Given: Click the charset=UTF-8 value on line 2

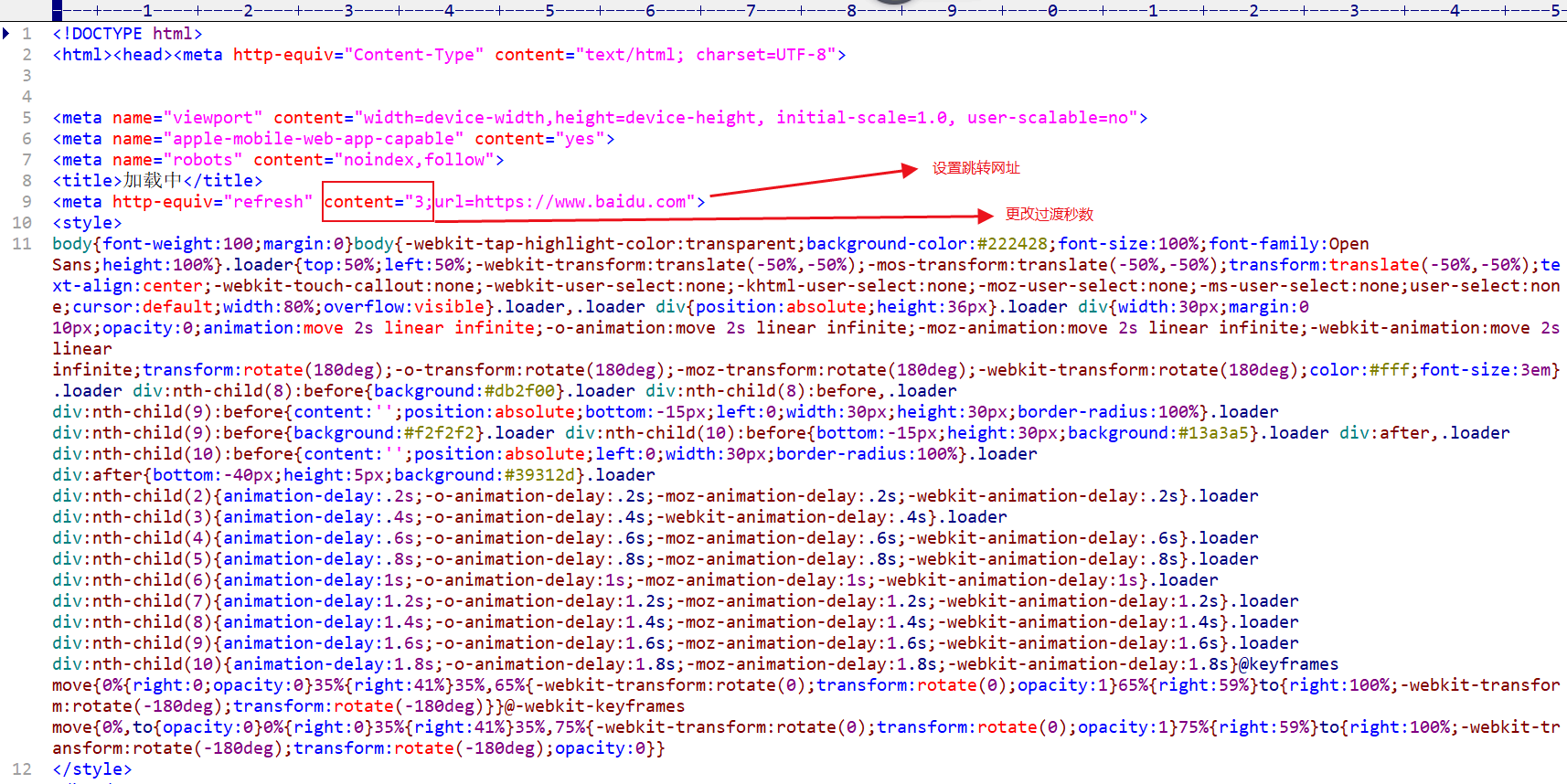Looking at the screenshot, I should [x=761, y=55].
